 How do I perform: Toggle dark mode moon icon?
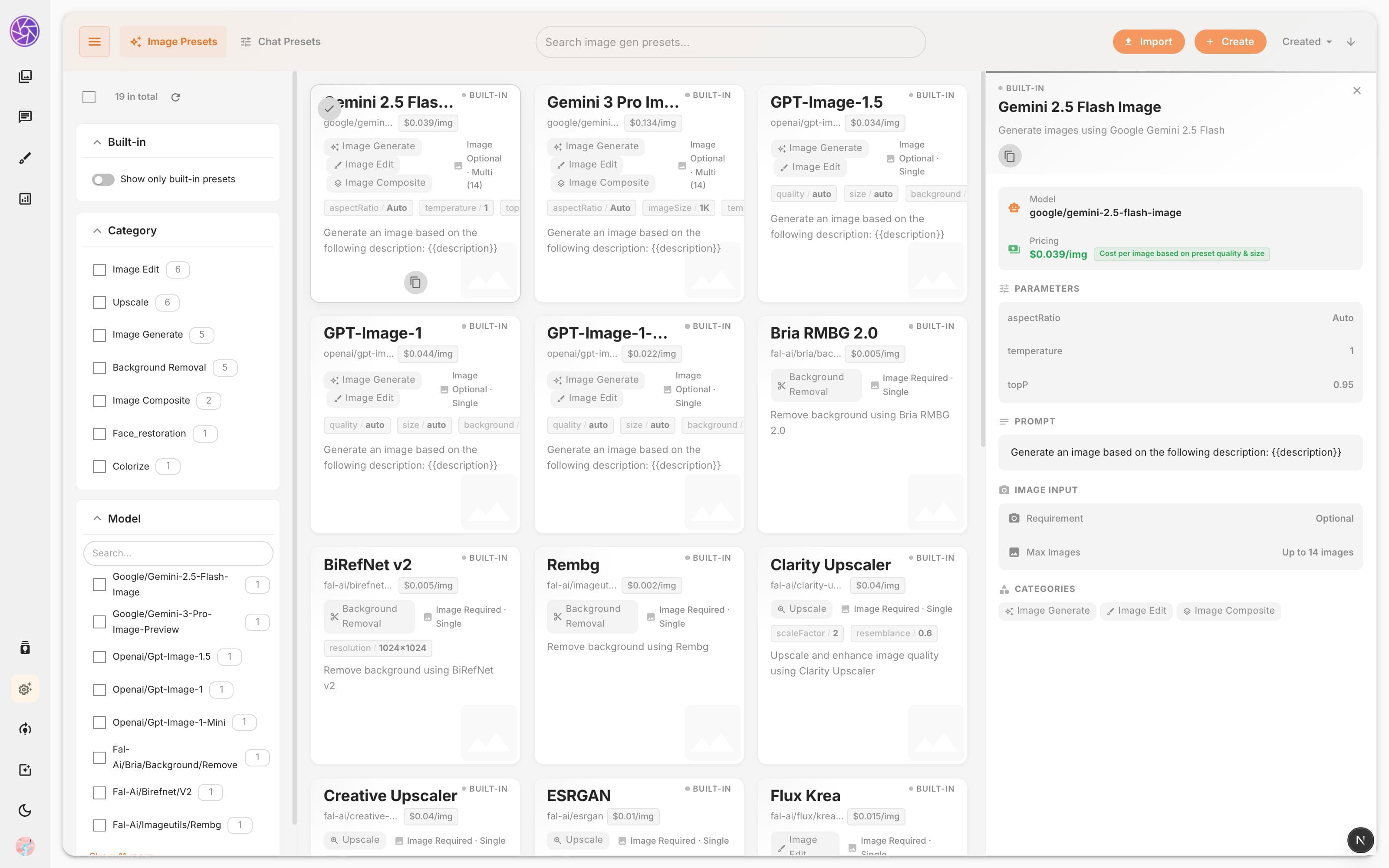[x=25, y=811]
